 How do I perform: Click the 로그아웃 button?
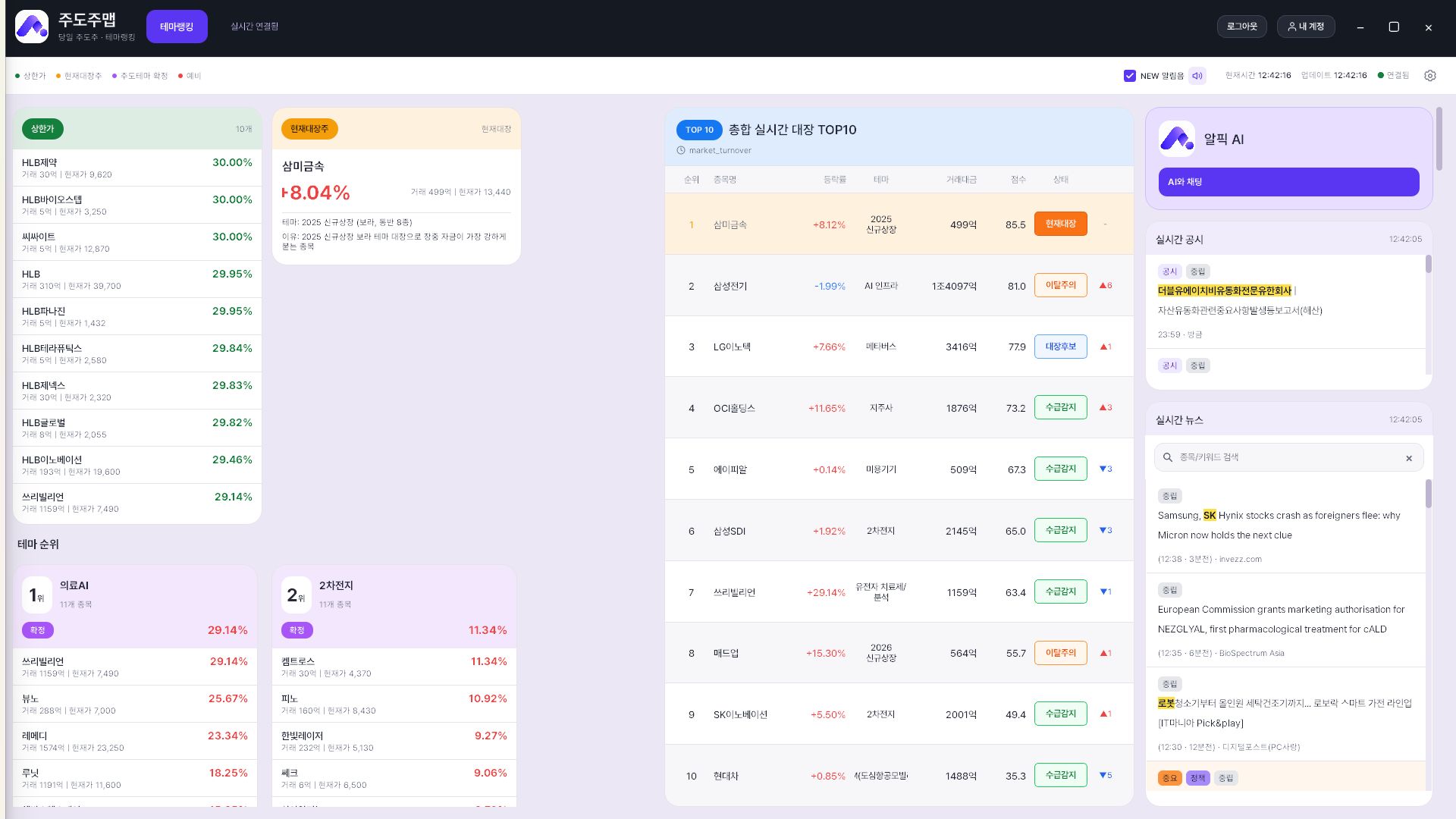pos(1242,27)
